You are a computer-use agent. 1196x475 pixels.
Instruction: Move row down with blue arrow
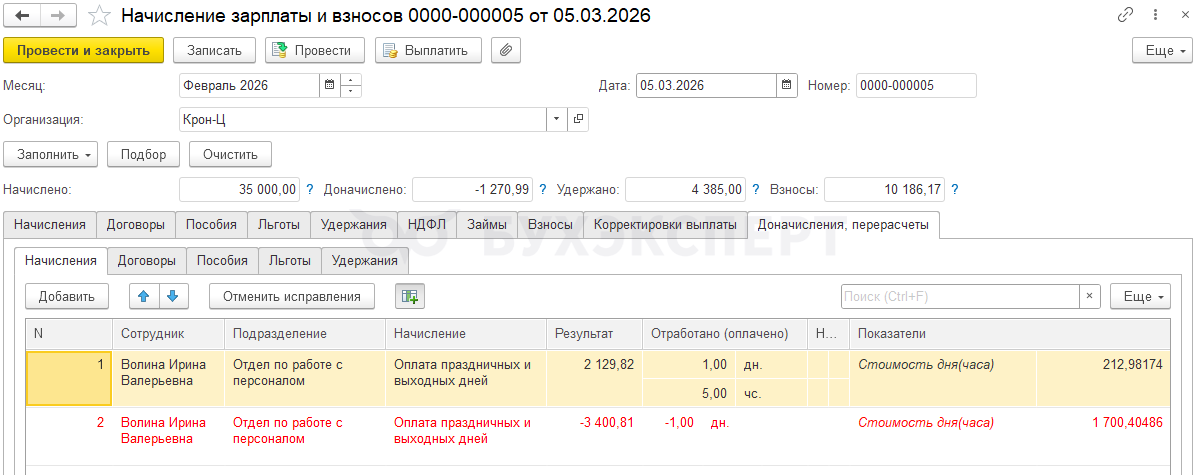click(x=172, y=296)
